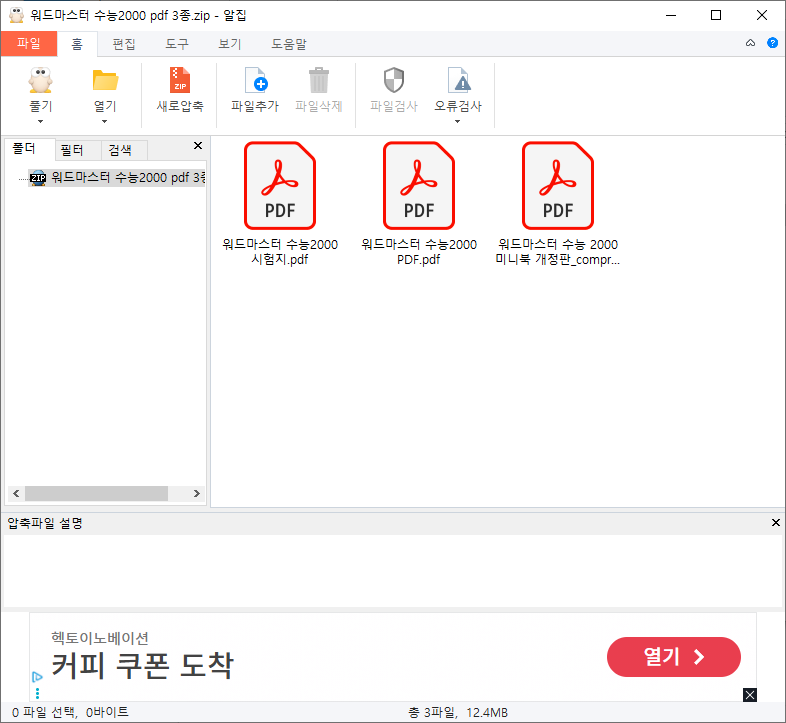Click the 파일추가 icon
The image size is (786, 723).
256,80
